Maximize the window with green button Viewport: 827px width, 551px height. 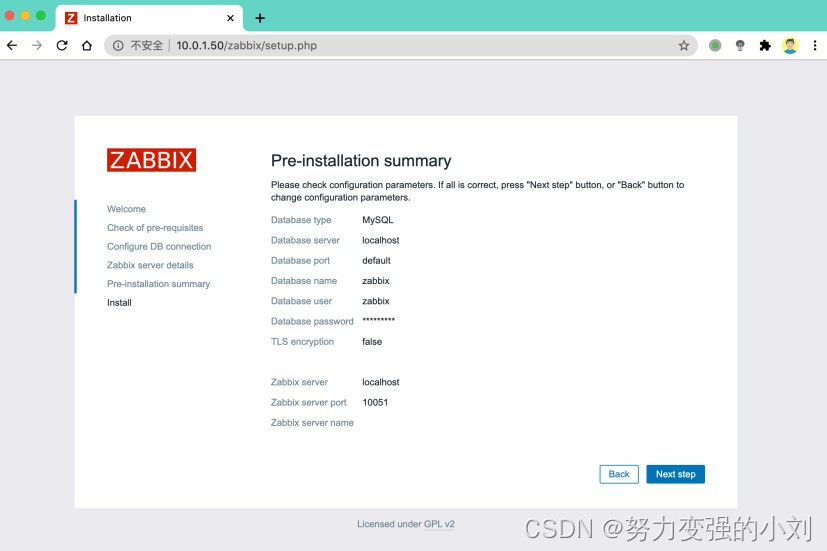click(41, 15)
